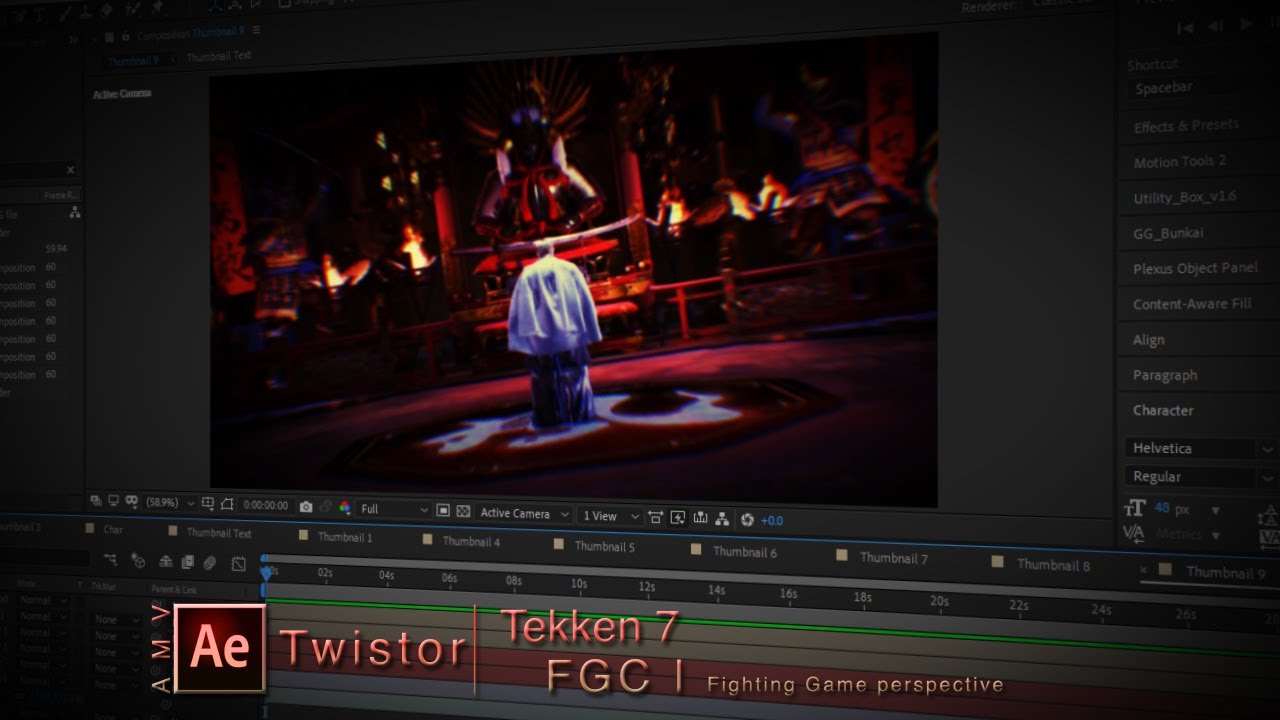Expand the Align panel
Image resolution: width=1280 pixels, height=720 pixels.
pyautogui.click(x=1148, y=340)
